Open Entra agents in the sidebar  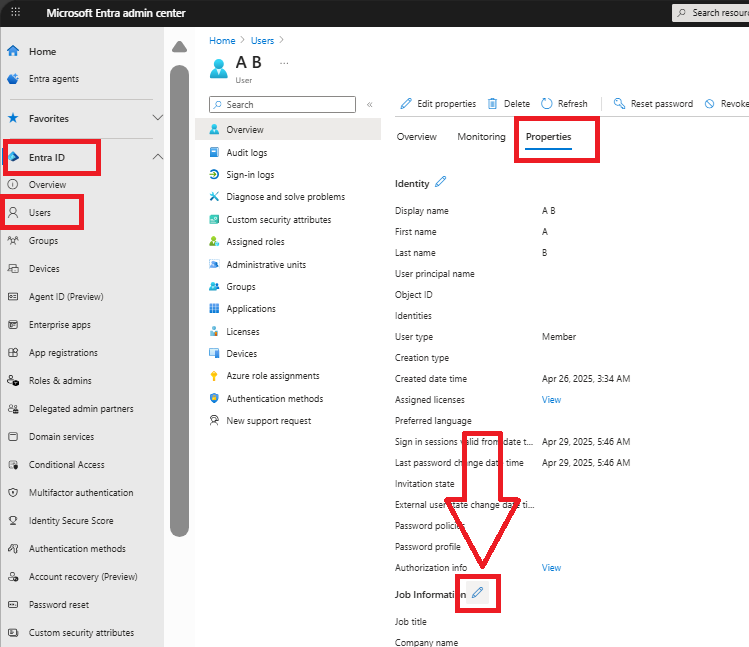pyautogui.click(x=54, y=79)
